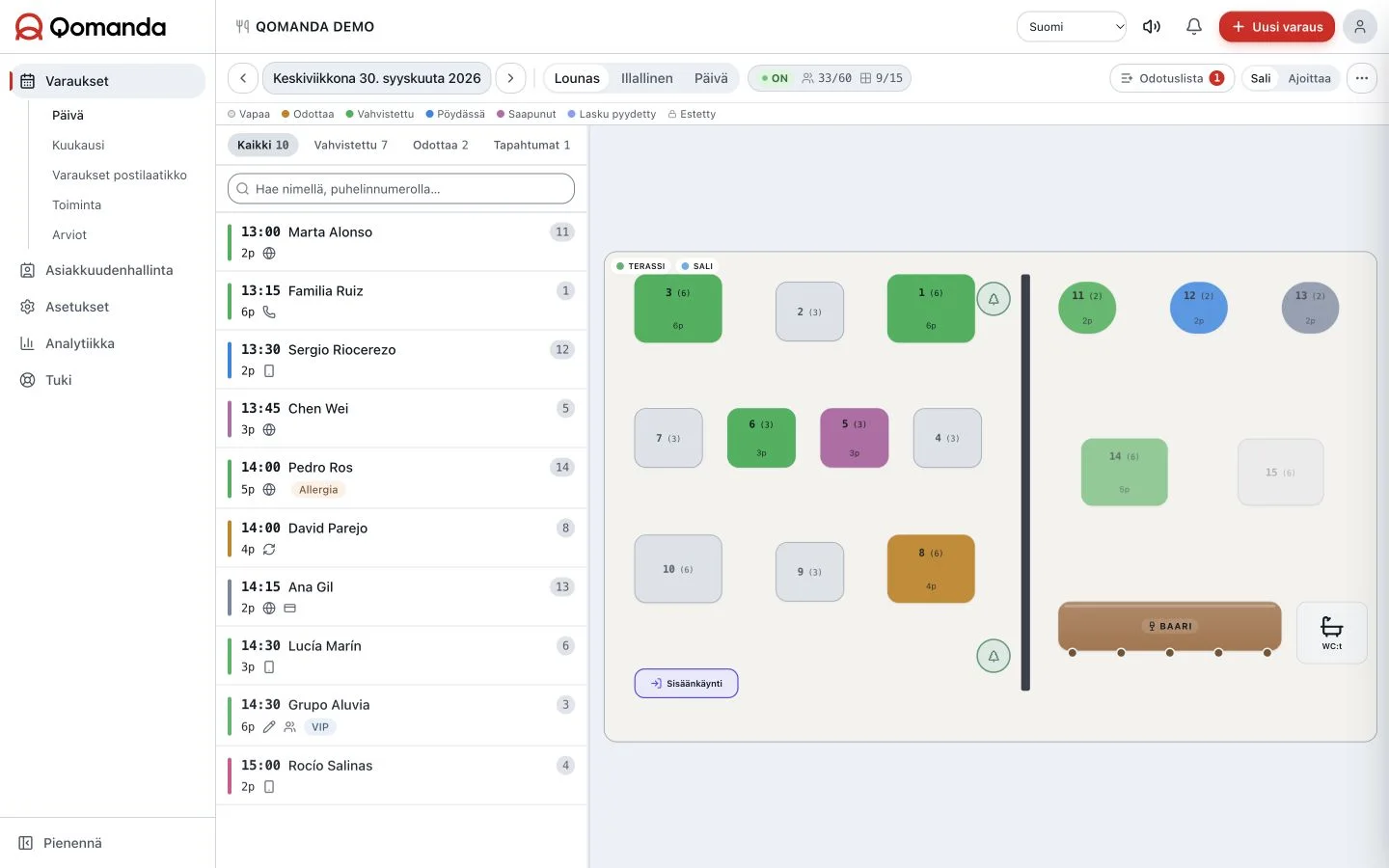
Task: Open the Odotuslista waiting list
Action: pyautogui.click(x=1172, y=78)
